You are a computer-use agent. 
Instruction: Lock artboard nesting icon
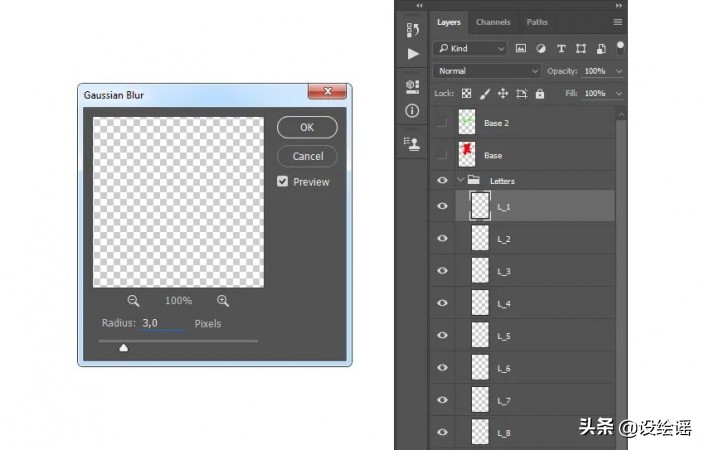521,94
